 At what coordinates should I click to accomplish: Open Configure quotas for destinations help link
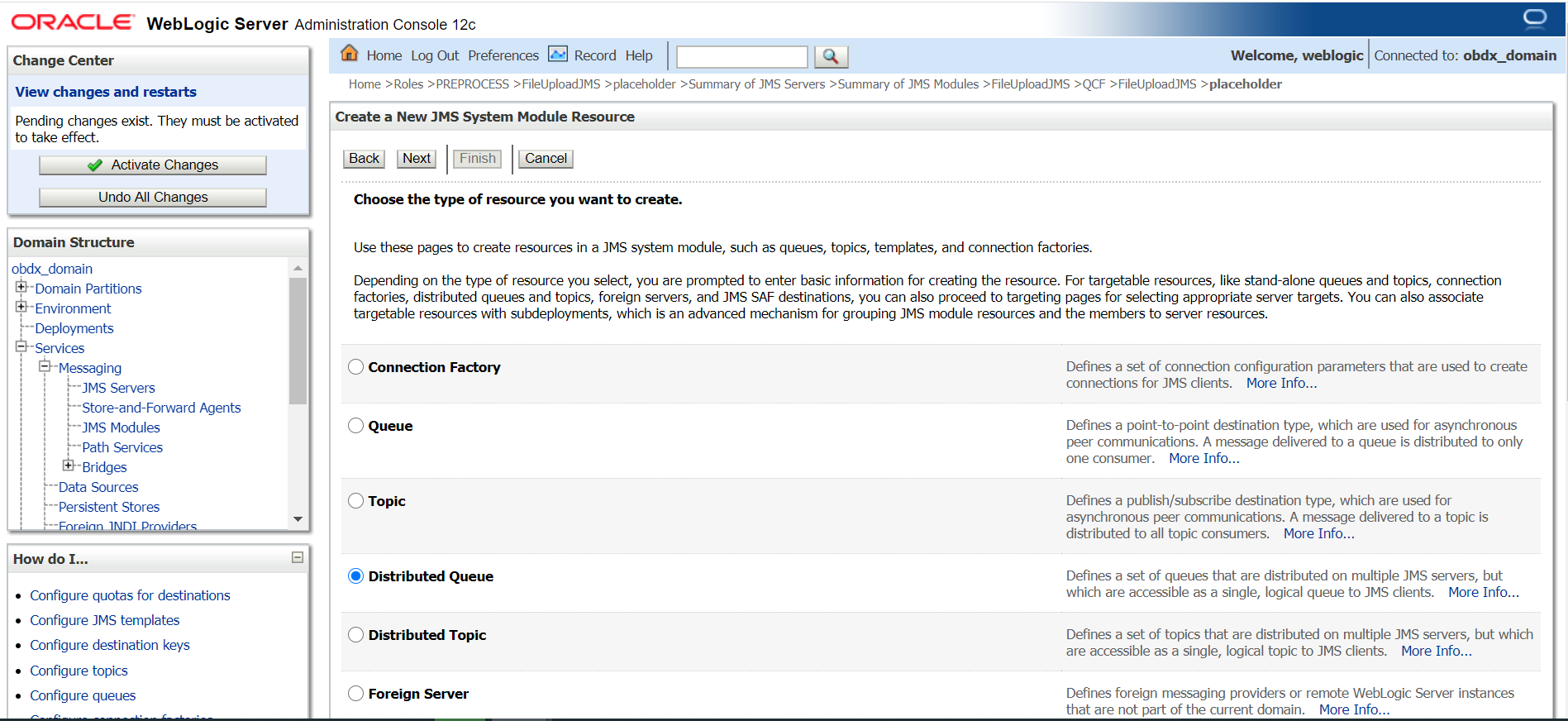(x=130, y=595)
